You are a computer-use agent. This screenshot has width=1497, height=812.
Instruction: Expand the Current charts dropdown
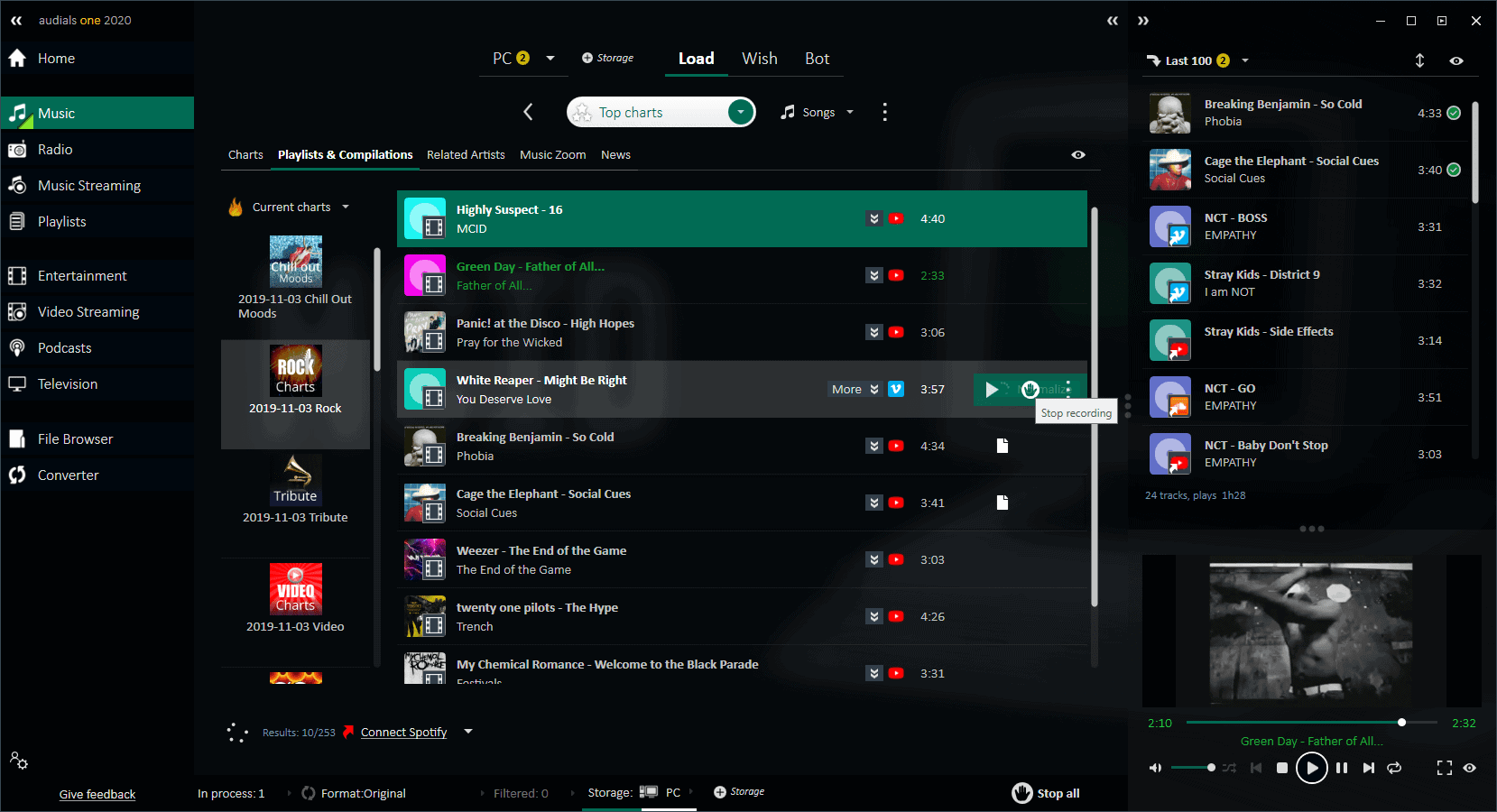click(x=345, y=208)
